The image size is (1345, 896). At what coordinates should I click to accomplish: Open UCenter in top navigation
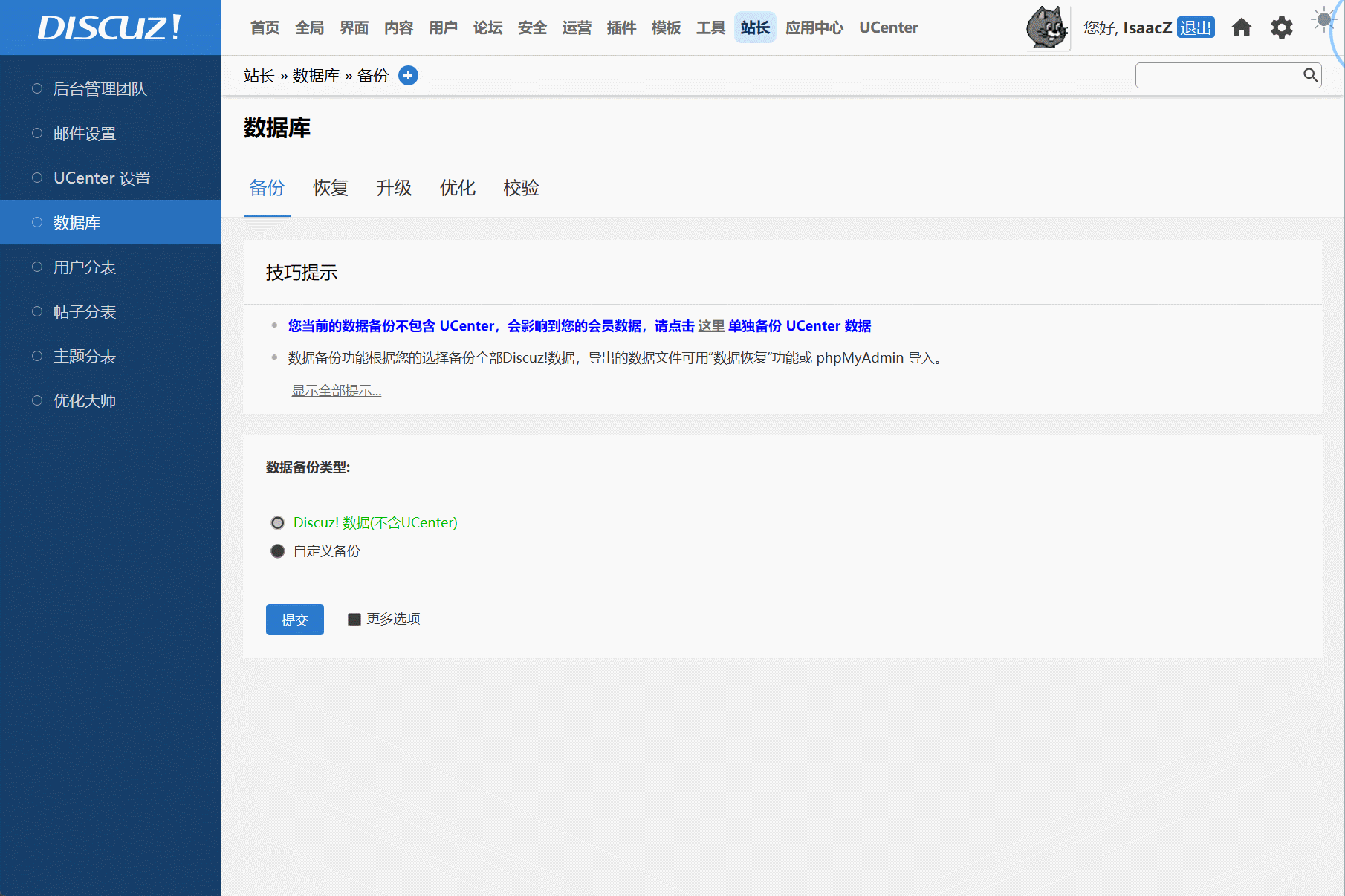pyautogui.click(x=889, y=27)
